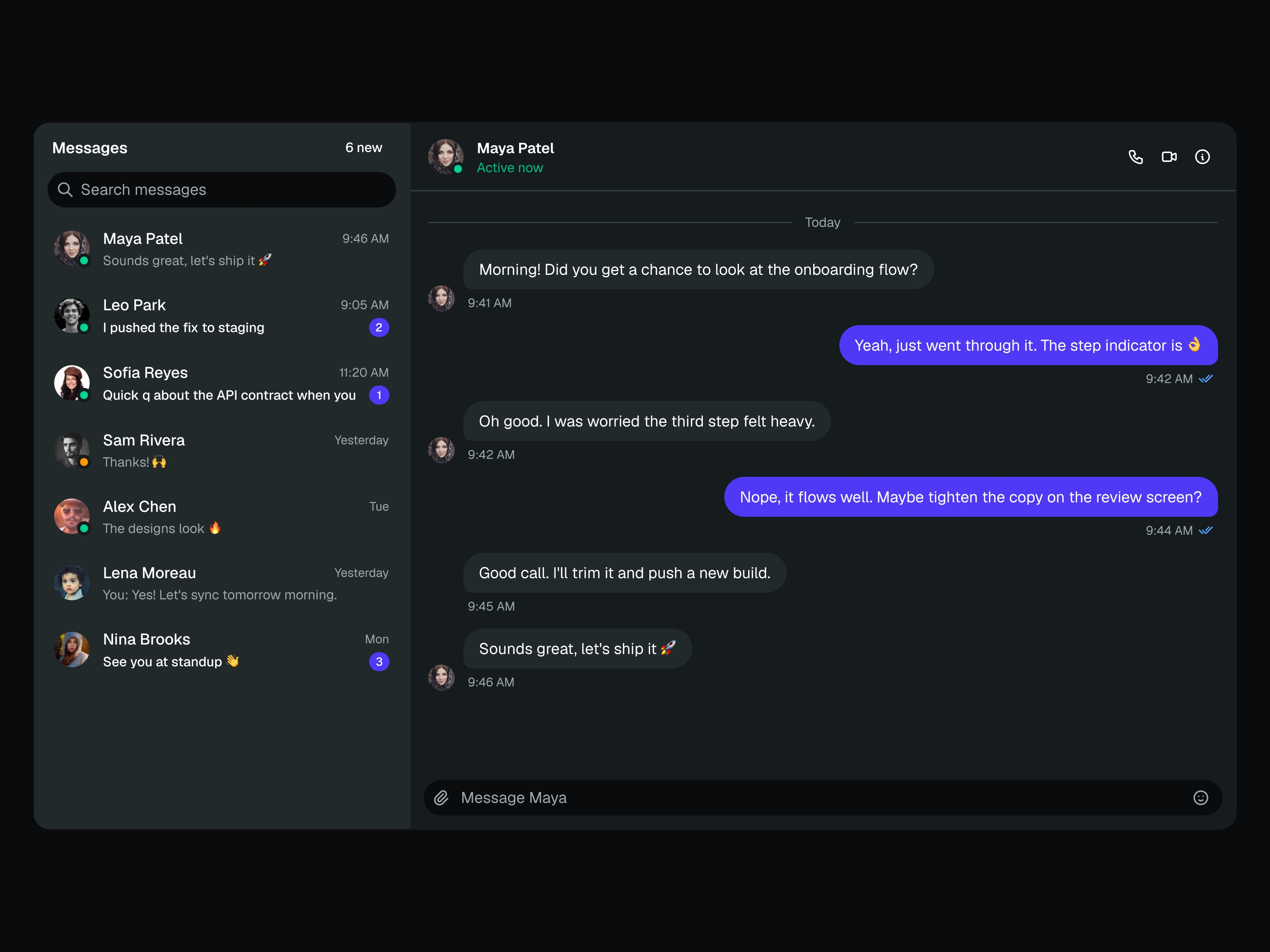Open the Sofia Reyes conversation

221,383
